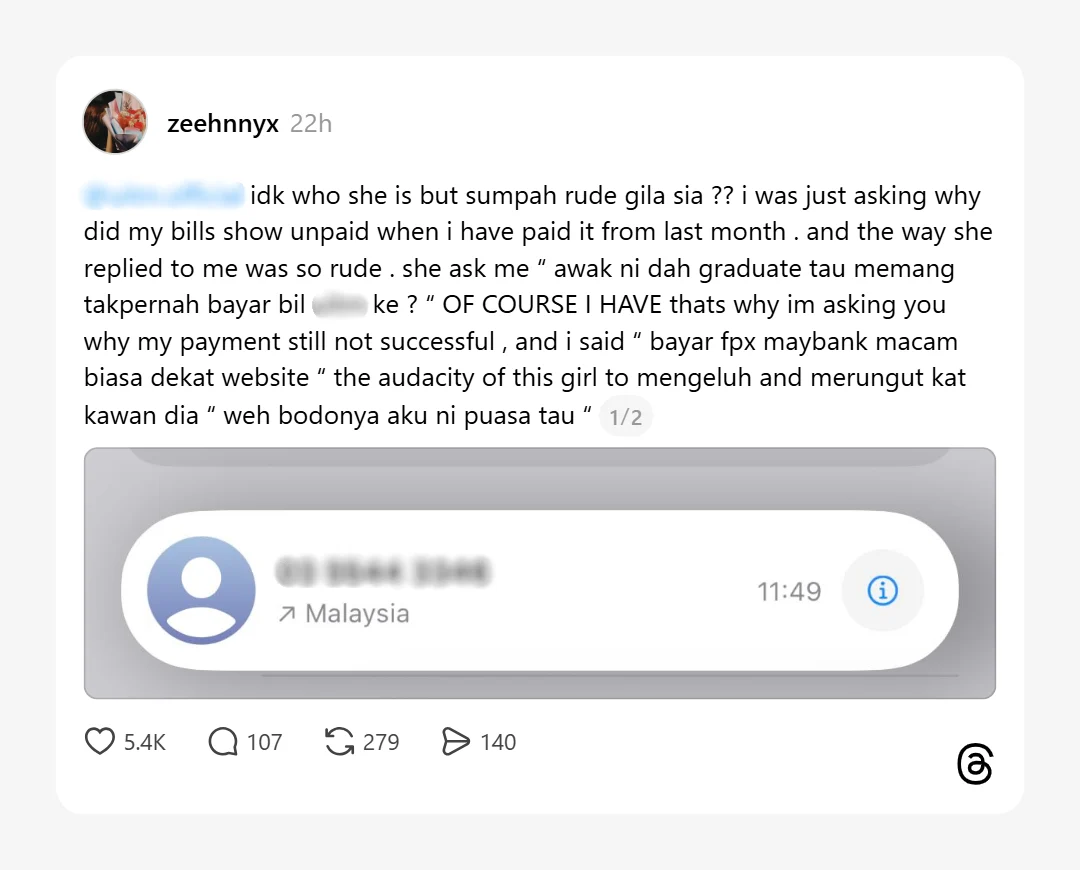Viewport: 1080px width, 870px height.
Task: Open comments with the speech bubble icon
Action: tap(222, 742)
